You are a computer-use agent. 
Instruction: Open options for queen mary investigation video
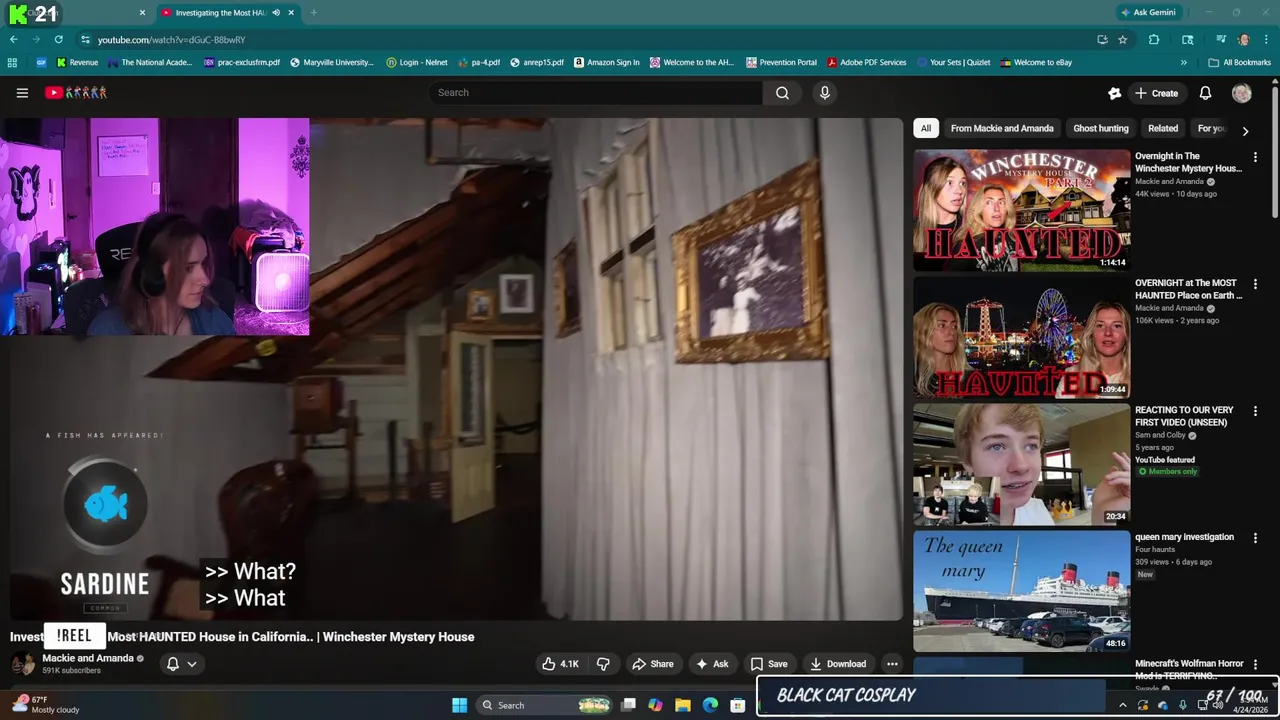point(1255,538)
